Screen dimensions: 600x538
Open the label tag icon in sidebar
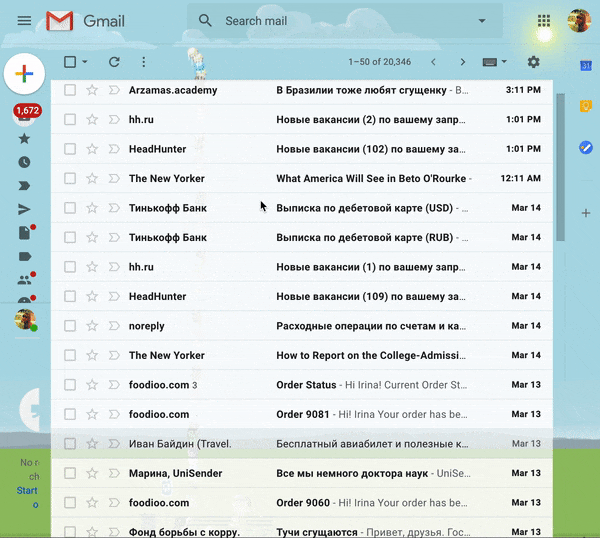[x=25, y=256]
